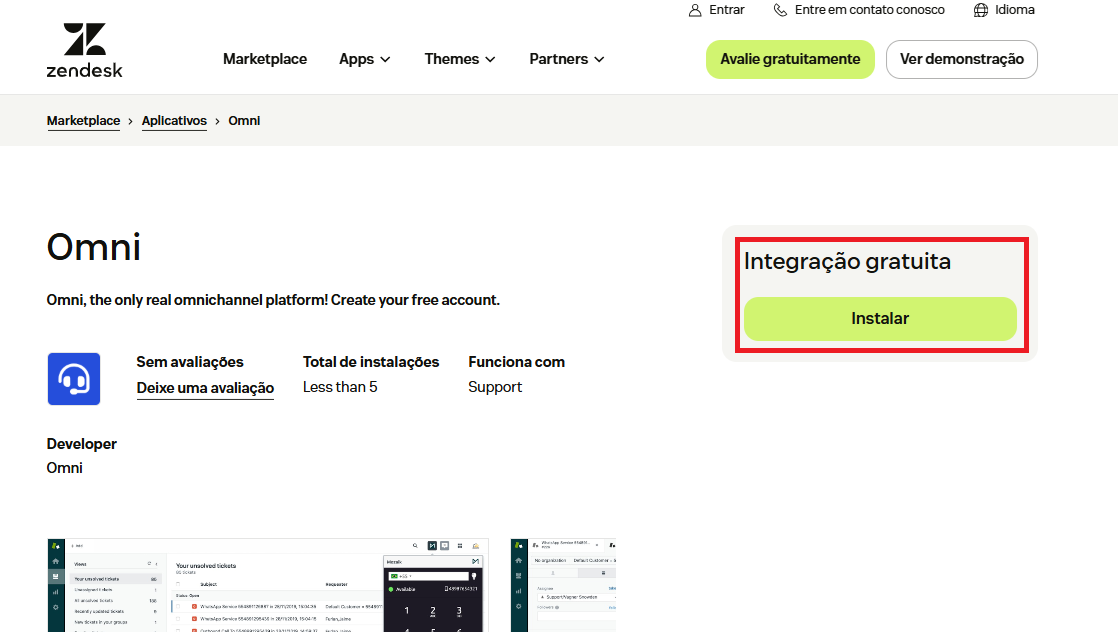Click Avalie gratuitamente button

coord(790,59)
